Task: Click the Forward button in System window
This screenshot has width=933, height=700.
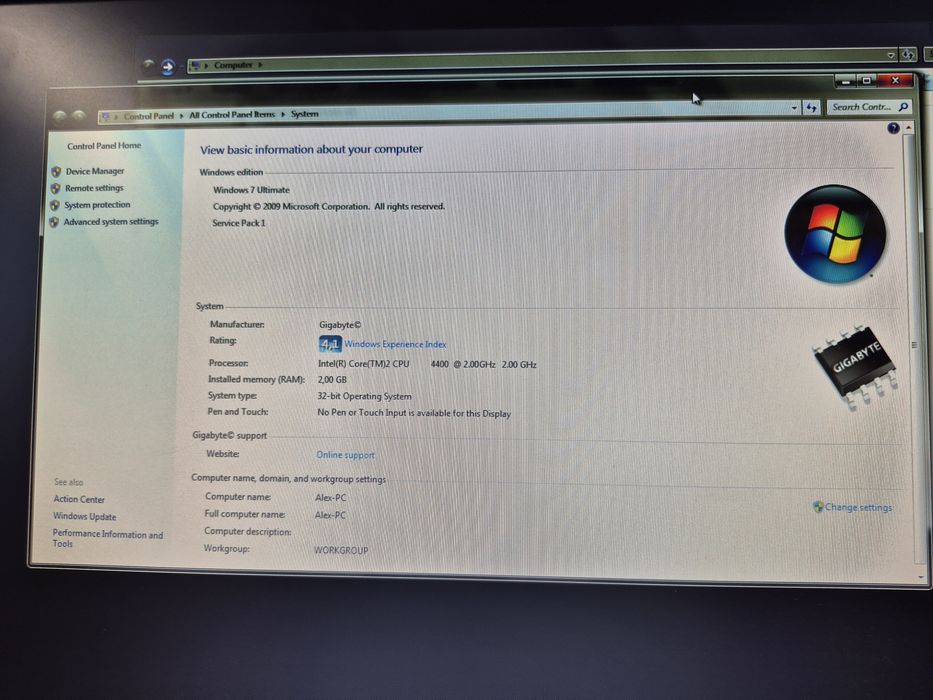Action: (79, 115)
